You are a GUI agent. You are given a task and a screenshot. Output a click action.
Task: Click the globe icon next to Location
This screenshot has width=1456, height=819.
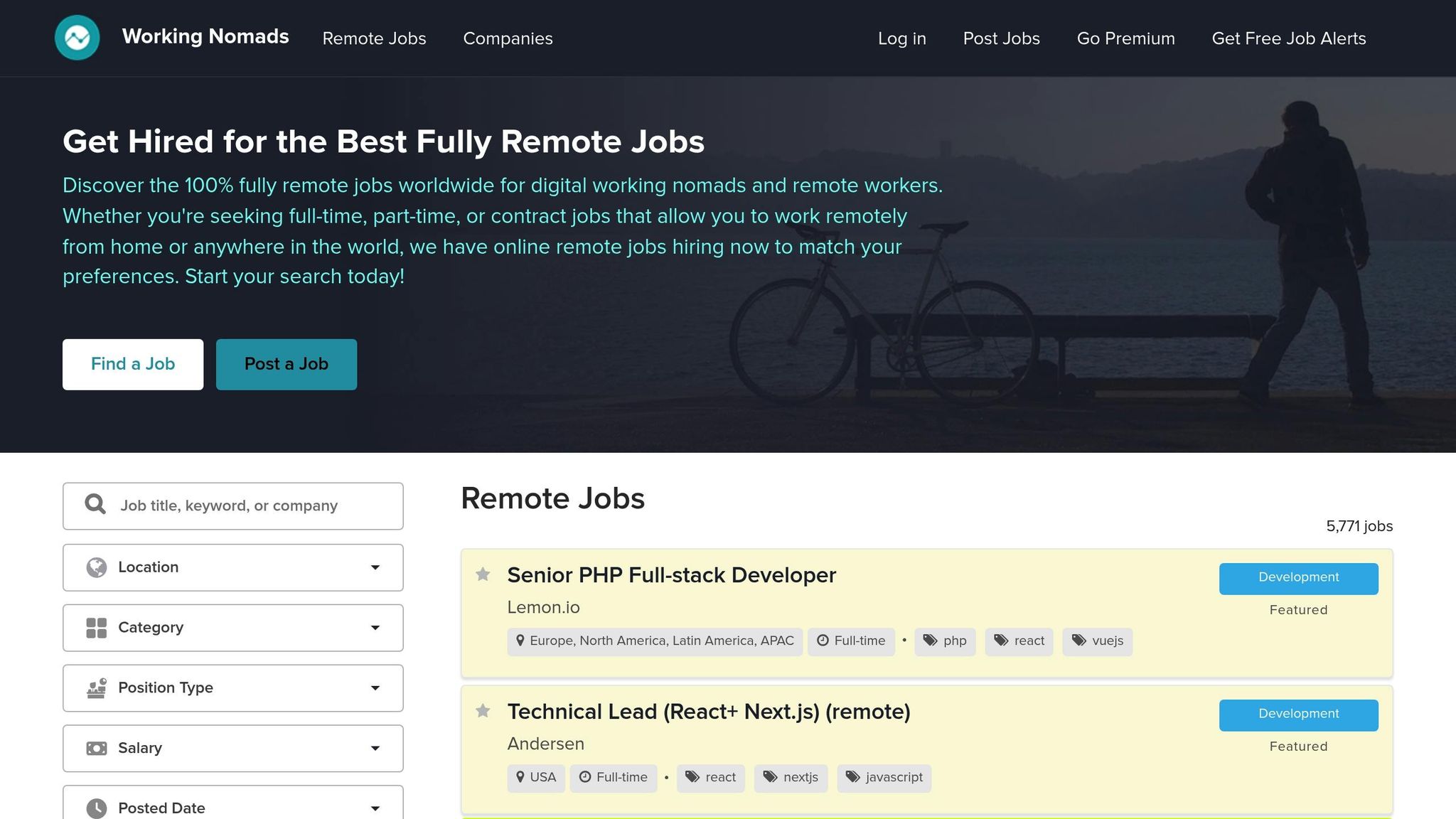coord(96,567)
